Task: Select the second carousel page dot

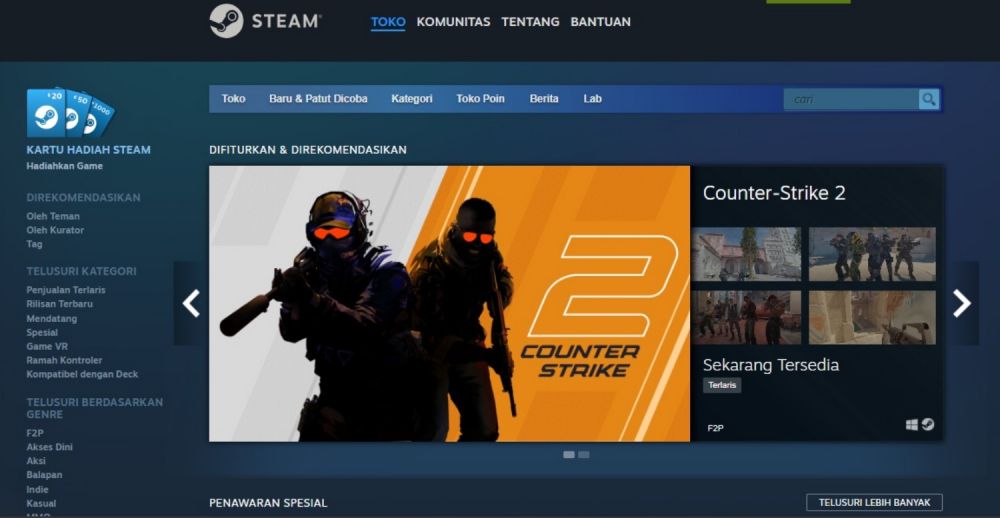Action: pyautogui.click(x=584, y=455)
